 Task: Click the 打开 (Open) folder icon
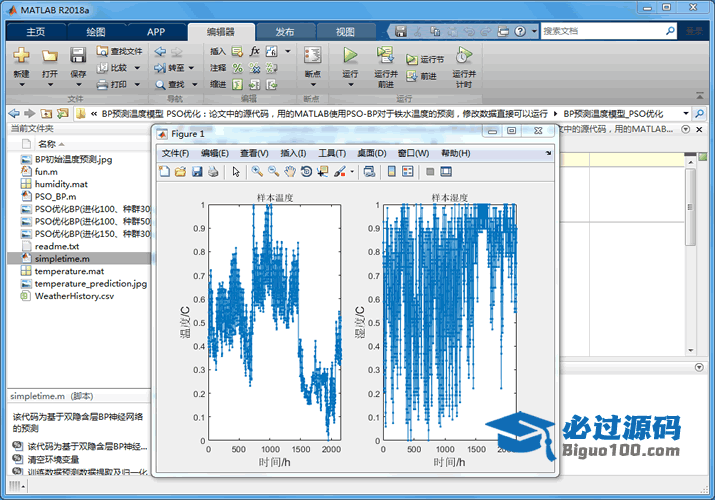(50, 56)
